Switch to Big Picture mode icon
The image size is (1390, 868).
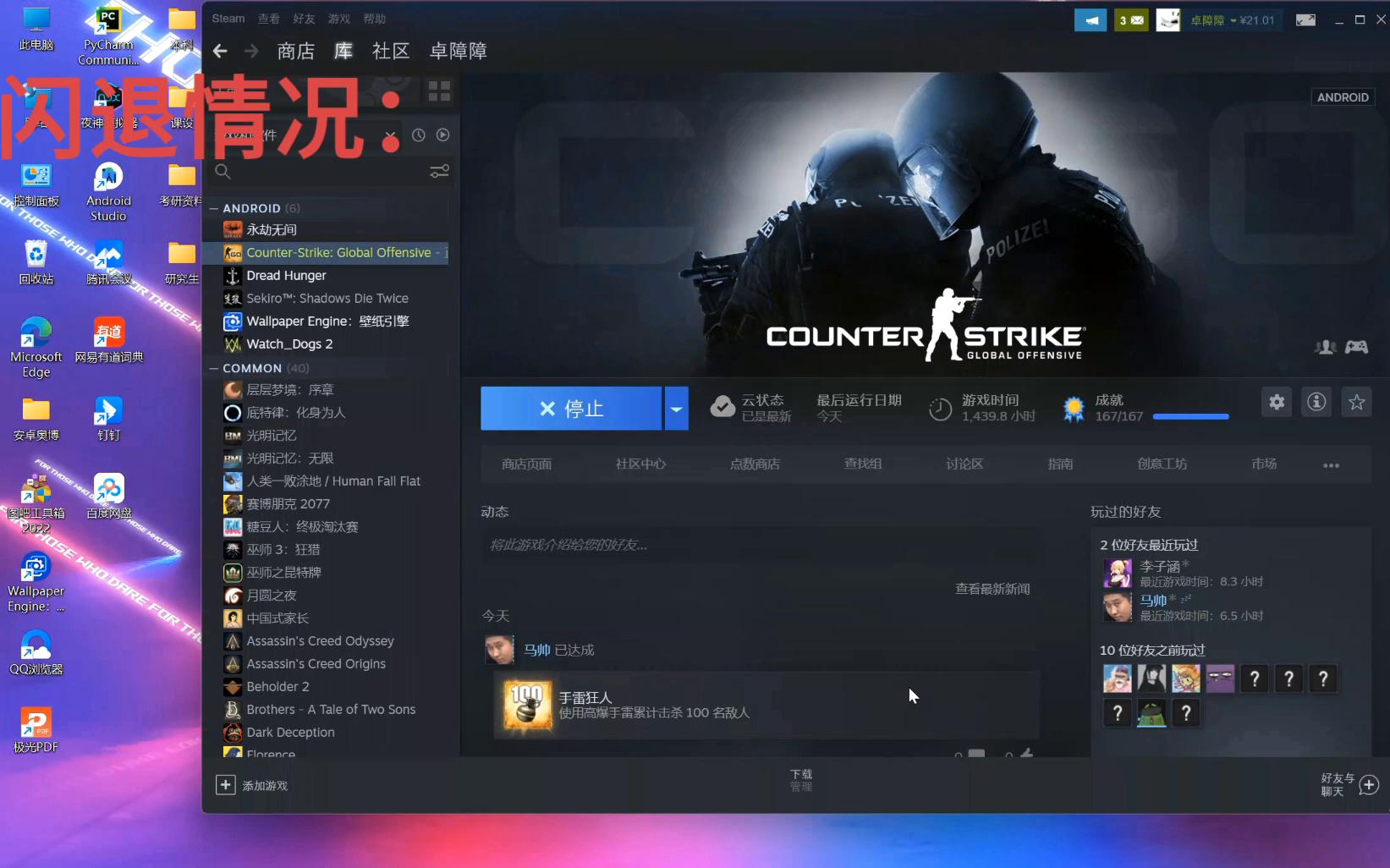pyautogui.click(x=1305, y=19)
